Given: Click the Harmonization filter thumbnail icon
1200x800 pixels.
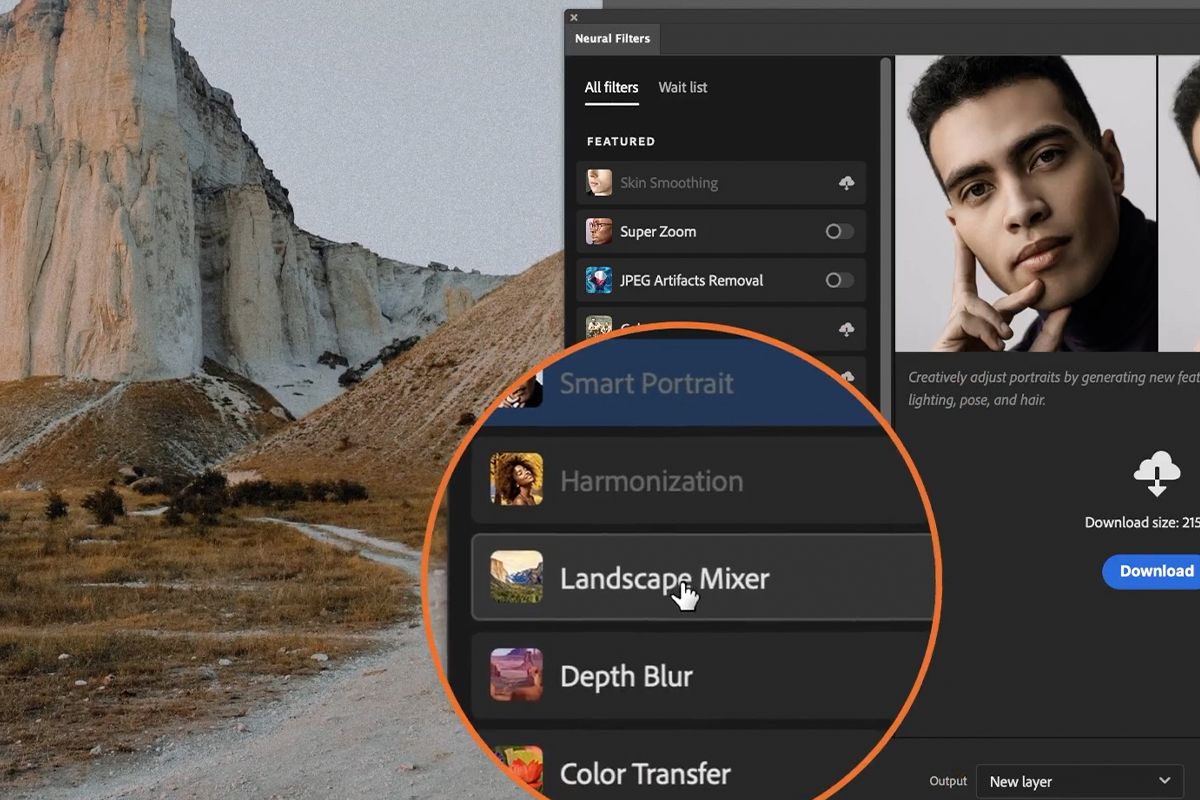Looking at the screenshot, I should (x=516, y=480).
